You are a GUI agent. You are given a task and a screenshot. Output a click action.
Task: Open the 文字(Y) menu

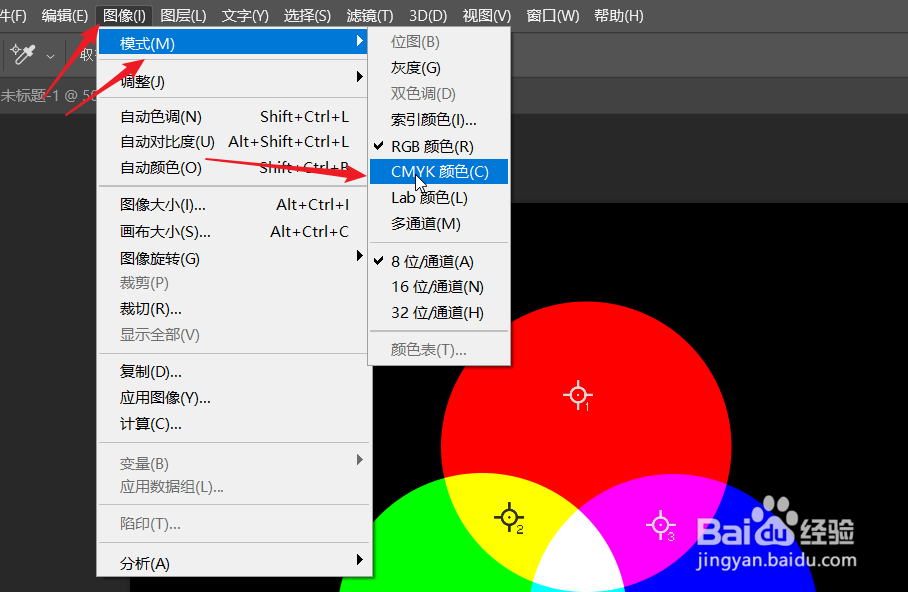click(245, 16)
